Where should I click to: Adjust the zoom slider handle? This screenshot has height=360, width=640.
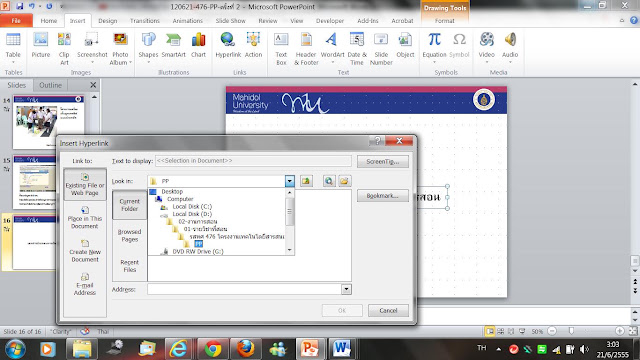tap(571, 331)
